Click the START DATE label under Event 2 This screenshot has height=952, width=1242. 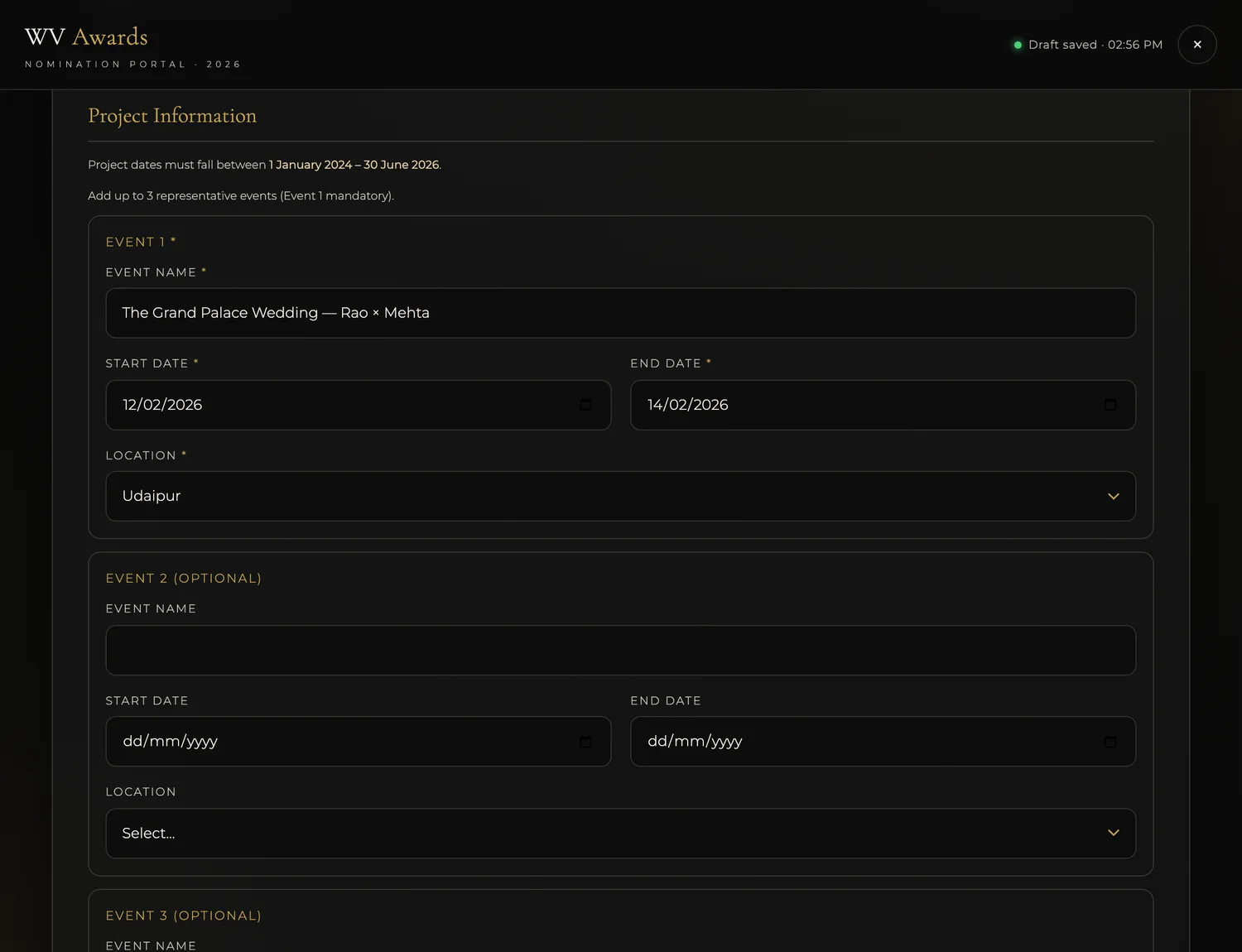coord(147,701)
